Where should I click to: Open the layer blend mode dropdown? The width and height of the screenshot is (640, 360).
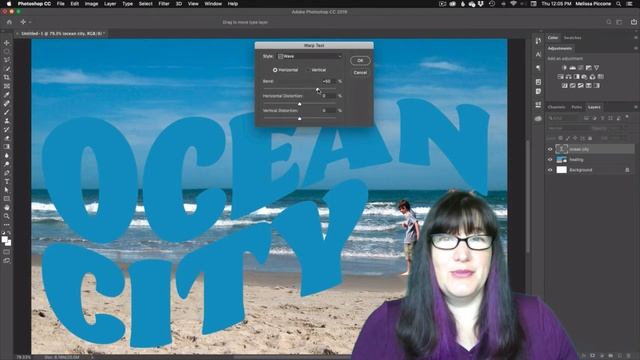(567, 128)
